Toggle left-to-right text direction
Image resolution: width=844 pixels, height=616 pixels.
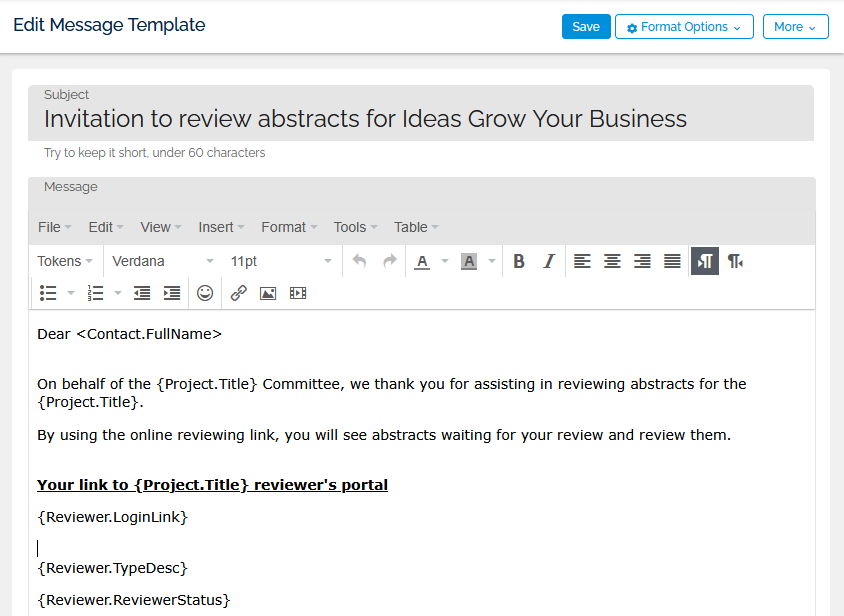(705, 261)
